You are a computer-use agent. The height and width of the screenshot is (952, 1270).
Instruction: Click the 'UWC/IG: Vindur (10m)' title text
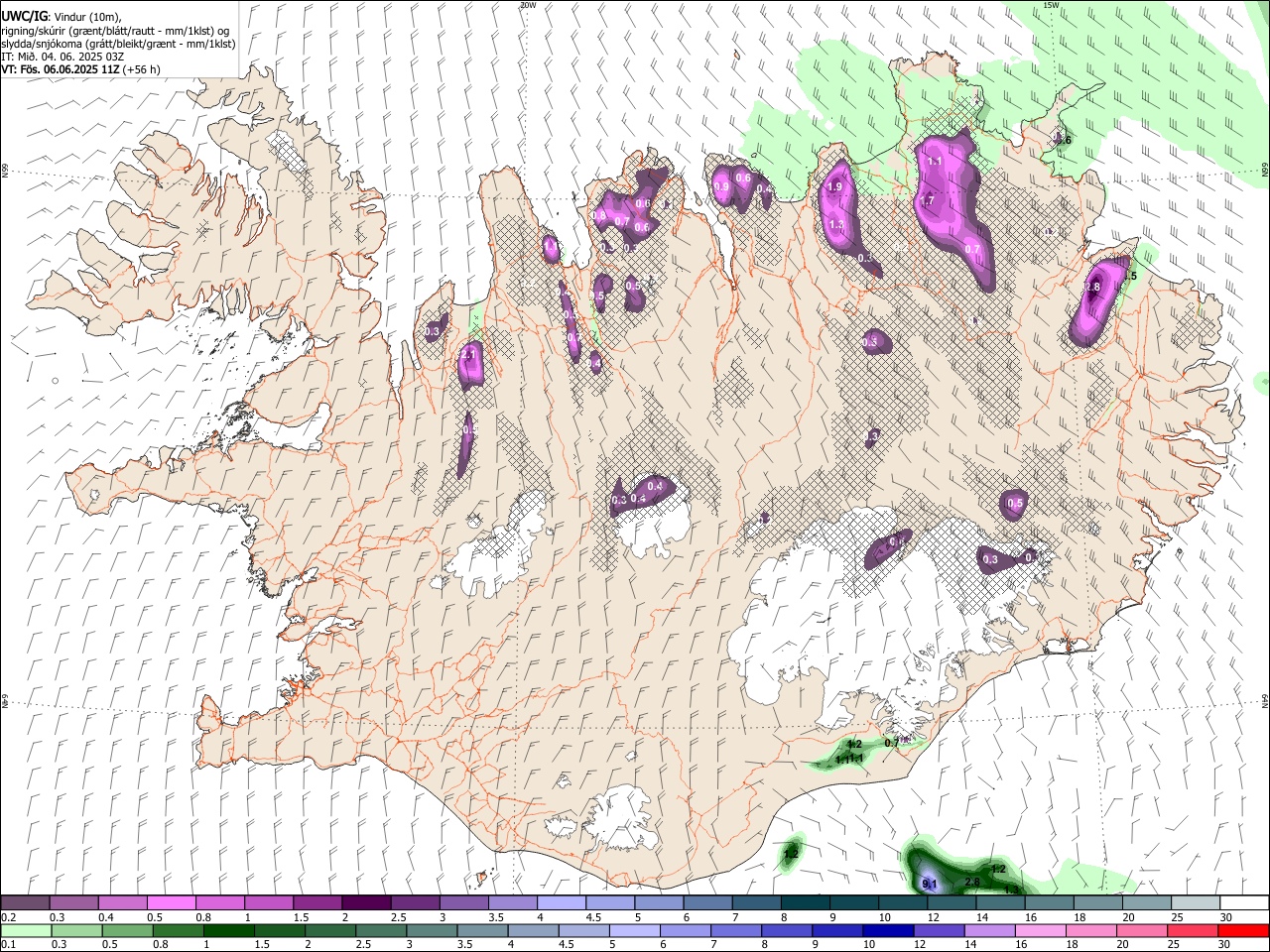point(61,17)
